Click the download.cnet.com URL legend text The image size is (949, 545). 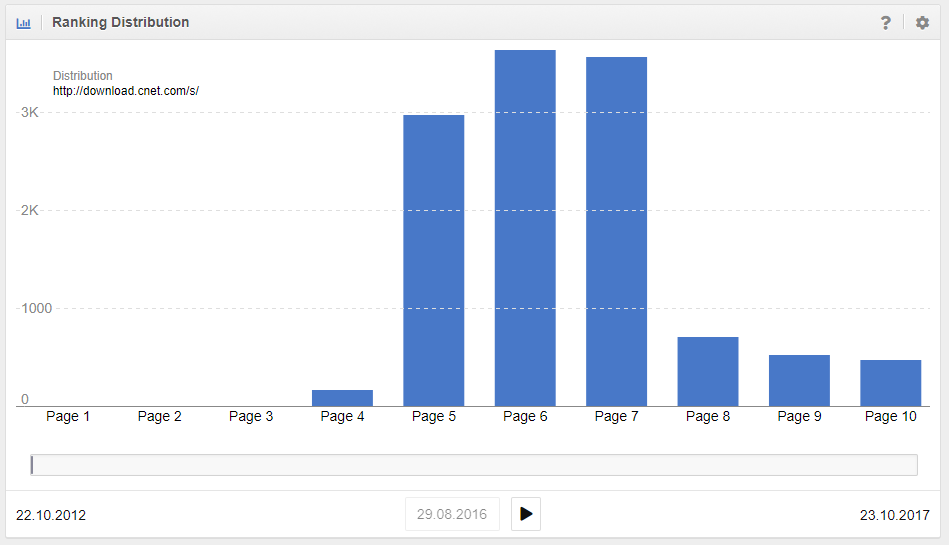point(126,91)
